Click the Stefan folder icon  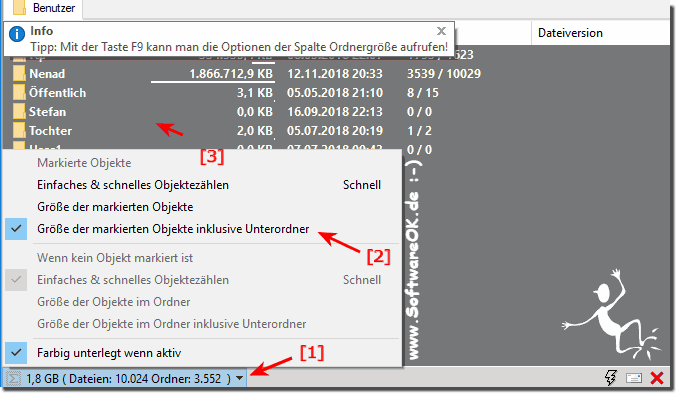(x=19, y=112)
